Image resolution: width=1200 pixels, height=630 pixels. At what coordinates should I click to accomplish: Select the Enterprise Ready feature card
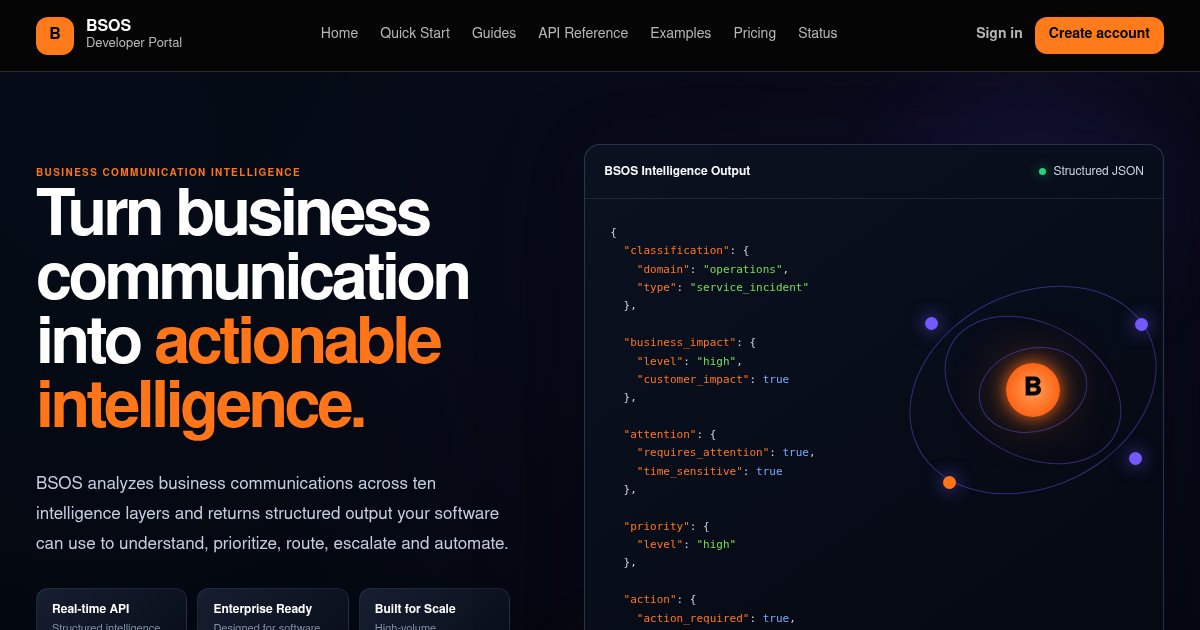273,609
